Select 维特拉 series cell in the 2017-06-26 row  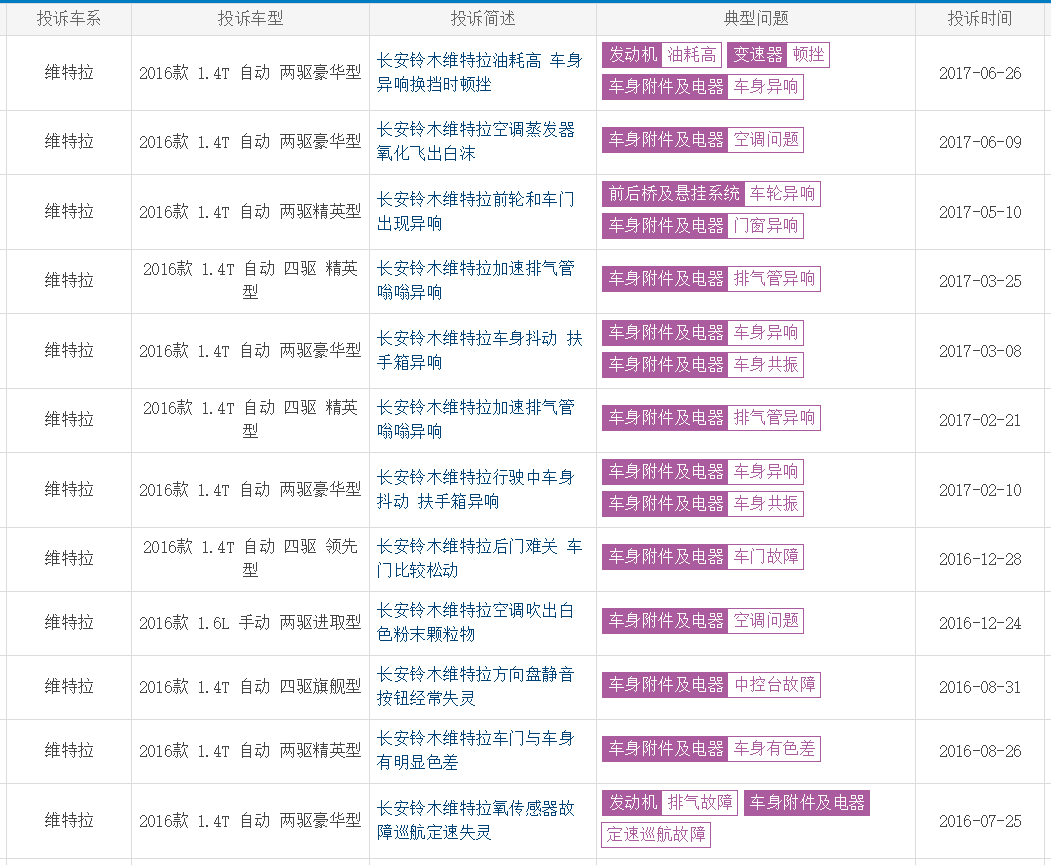(69, 72)
